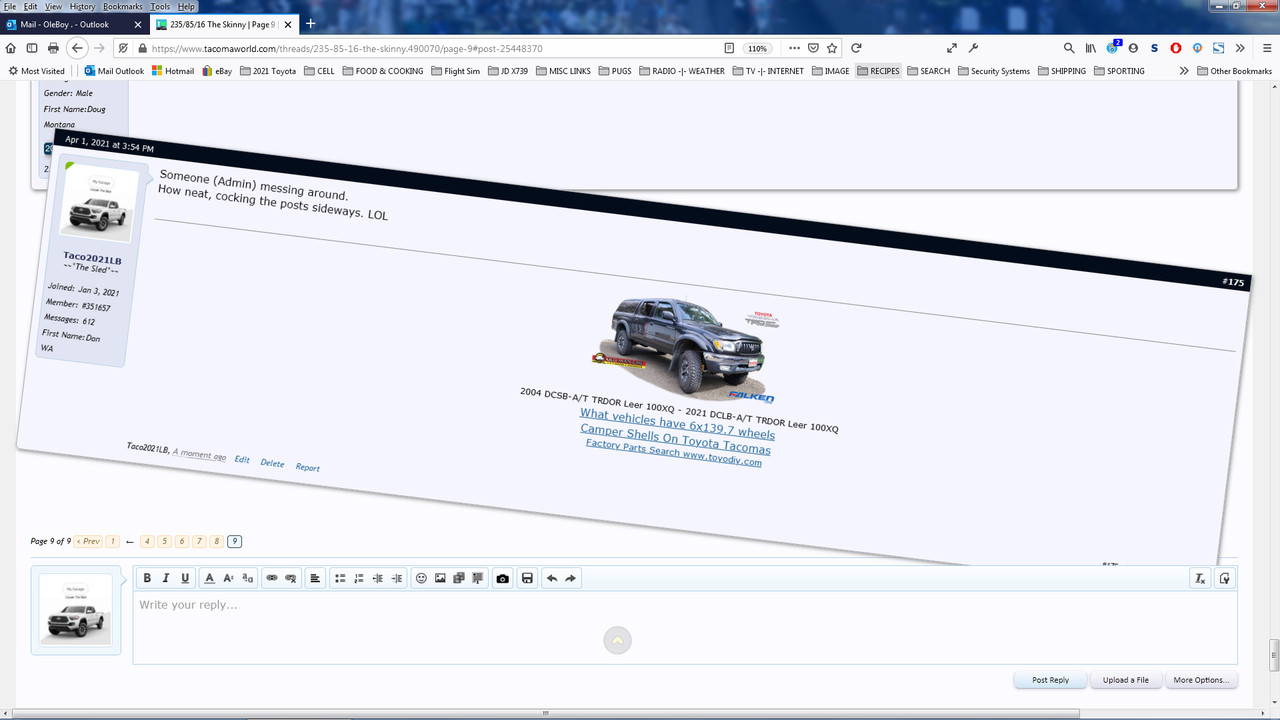Open the File menu in Firefox
Viewport: 1280px width, 720px height.
[x=10, y=6]
